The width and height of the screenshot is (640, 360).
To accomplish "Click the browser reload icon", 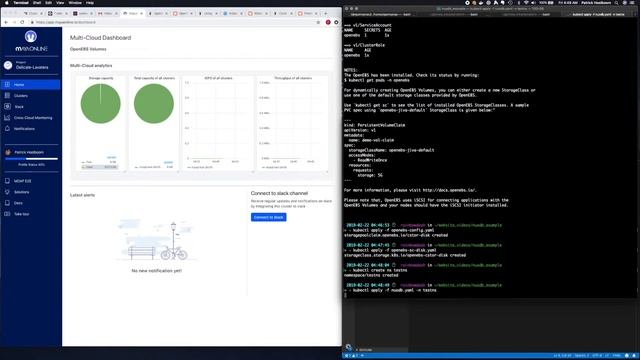I will [x=22, y=22].
